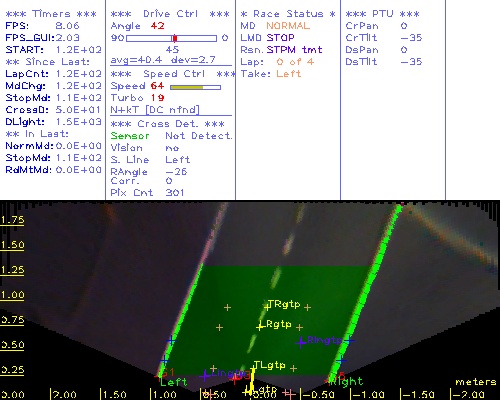Click the Rgtp yellow cross marker
This screenshot has width=500, height=400.
(260, 327)
